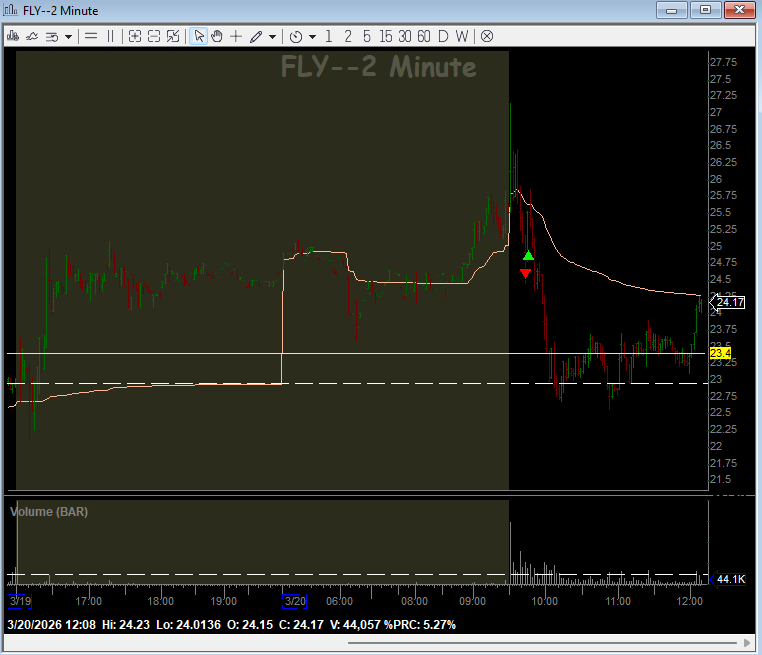762x655 pixels.
Task: Click the red down-arrow trade marker
Action: pyautogui.click(x=525, y=274)
